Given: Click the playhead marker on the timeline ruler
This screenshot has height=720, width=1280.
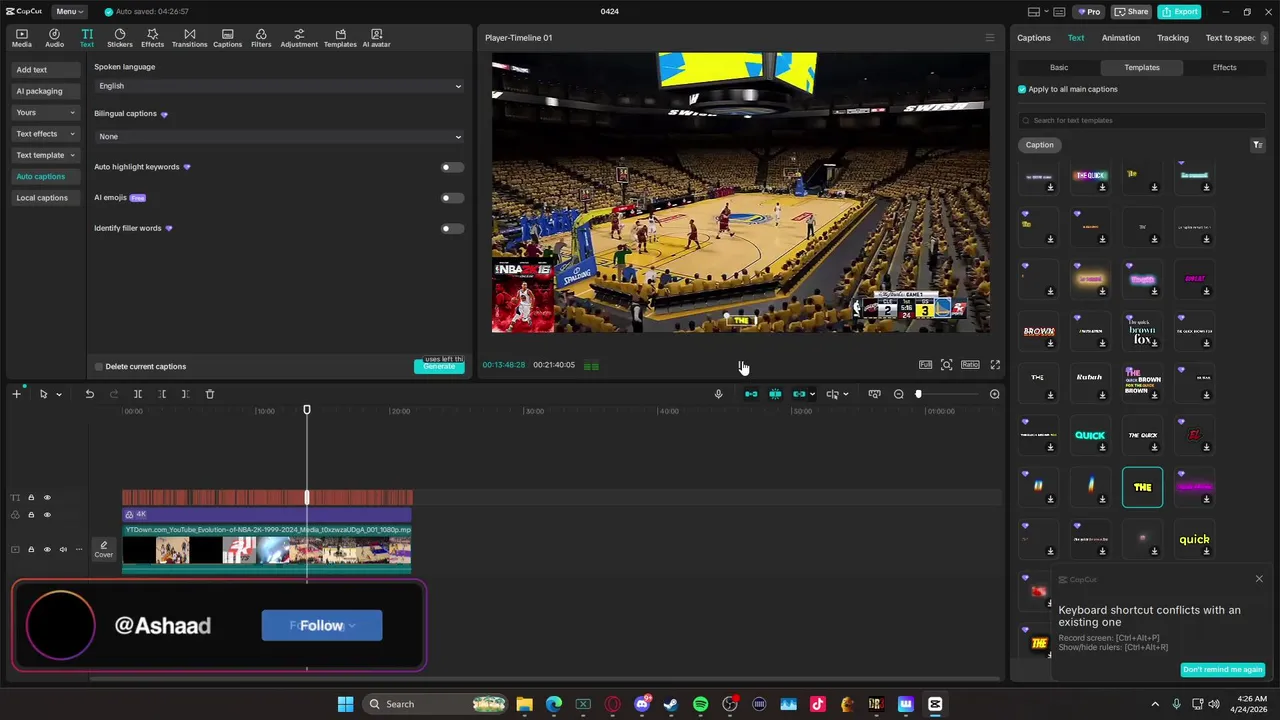Looking at the screenshot, I should 307,410.
